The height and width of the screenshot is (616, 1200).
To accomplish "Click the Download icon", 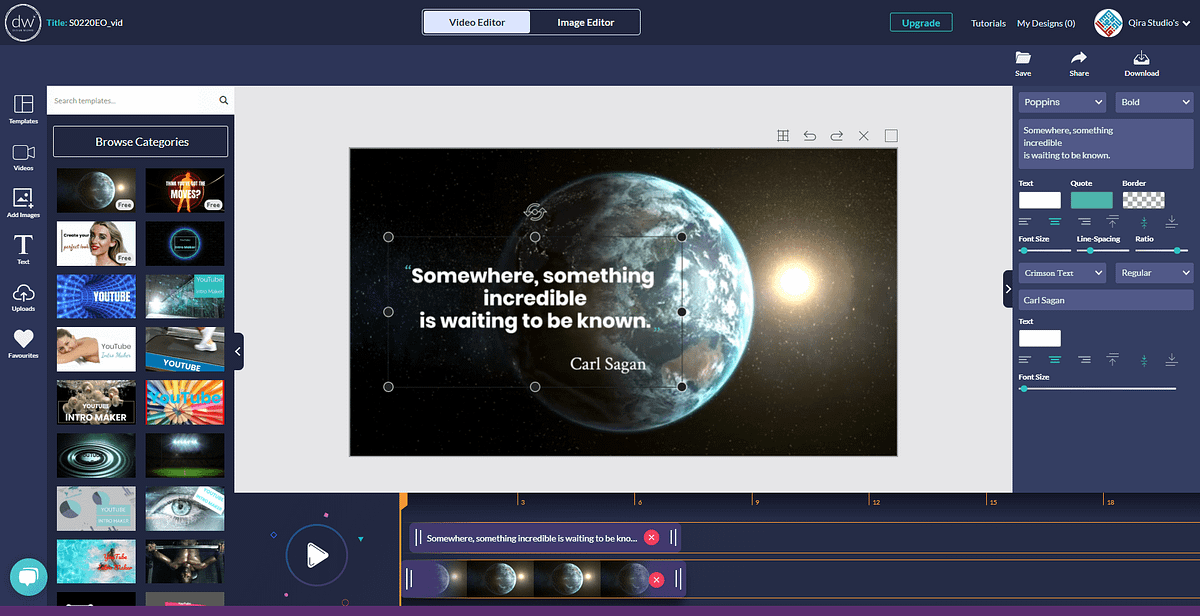I will [x=1141, y=59].
